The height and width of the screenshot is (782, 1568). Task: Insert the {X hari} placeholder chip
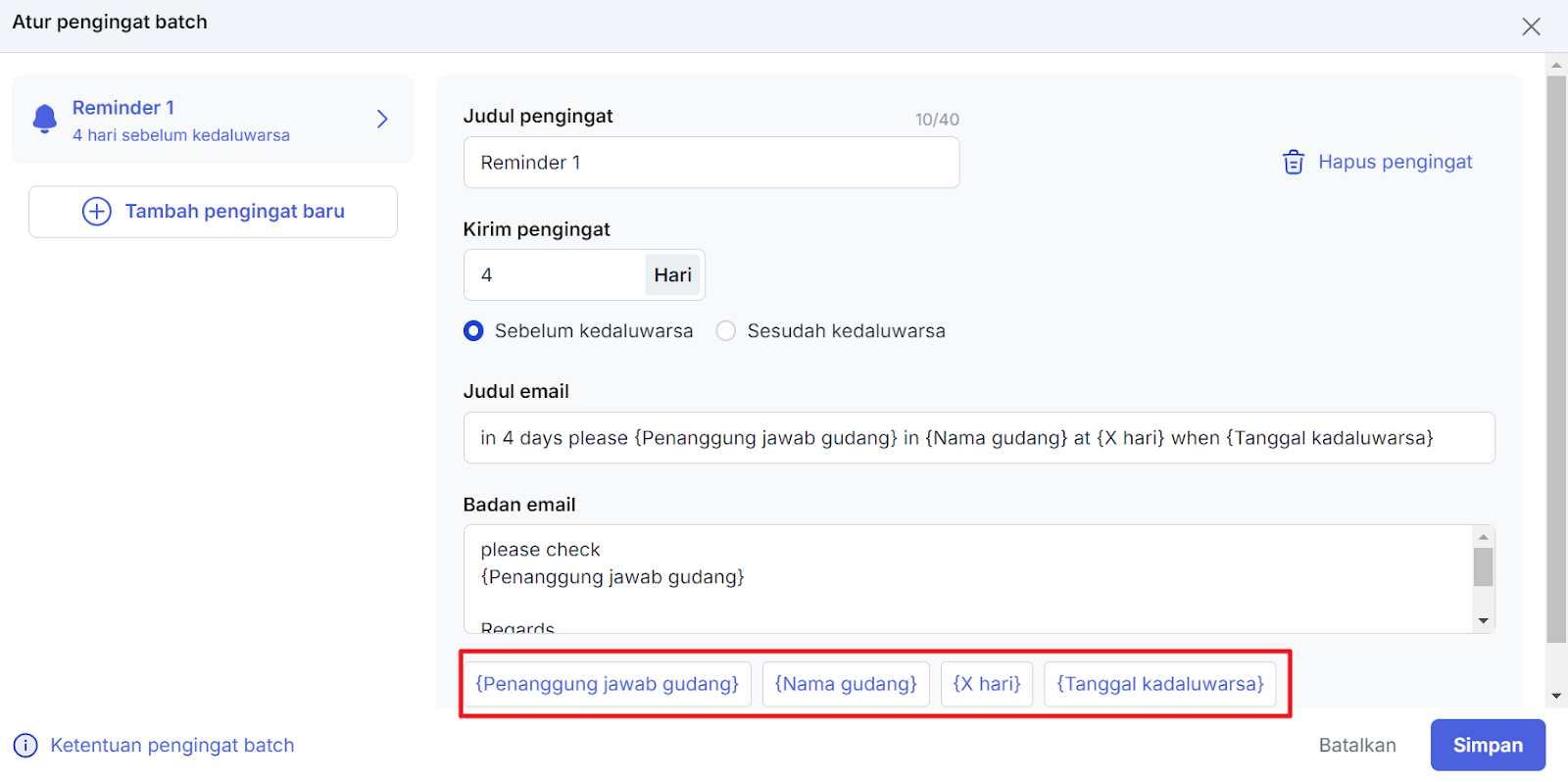[x=986, y=684]
